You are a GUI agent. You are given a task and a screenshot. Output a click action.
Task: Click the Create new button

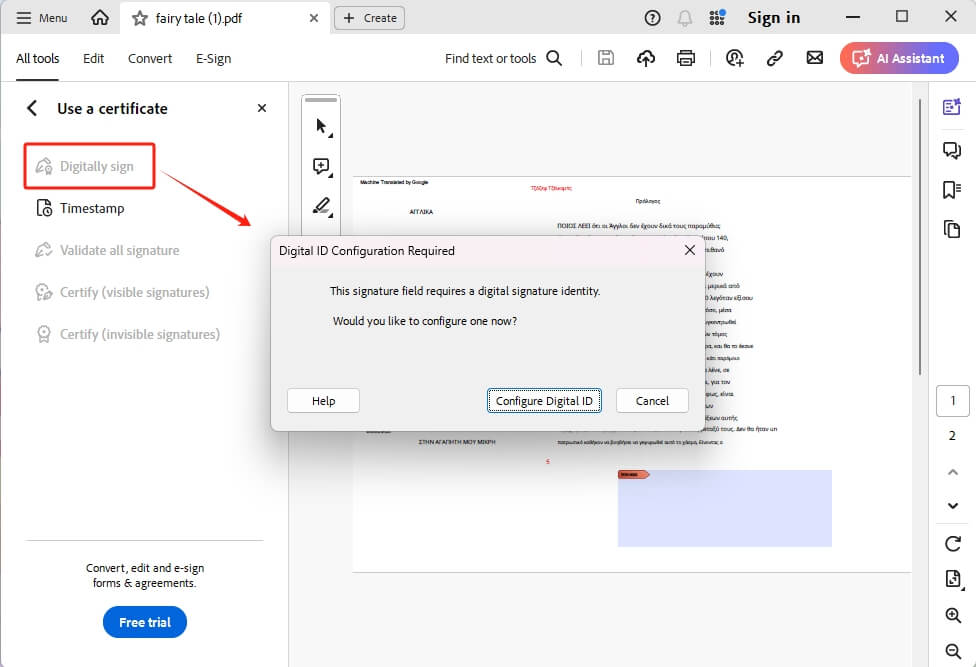click(x=370, y=18)
